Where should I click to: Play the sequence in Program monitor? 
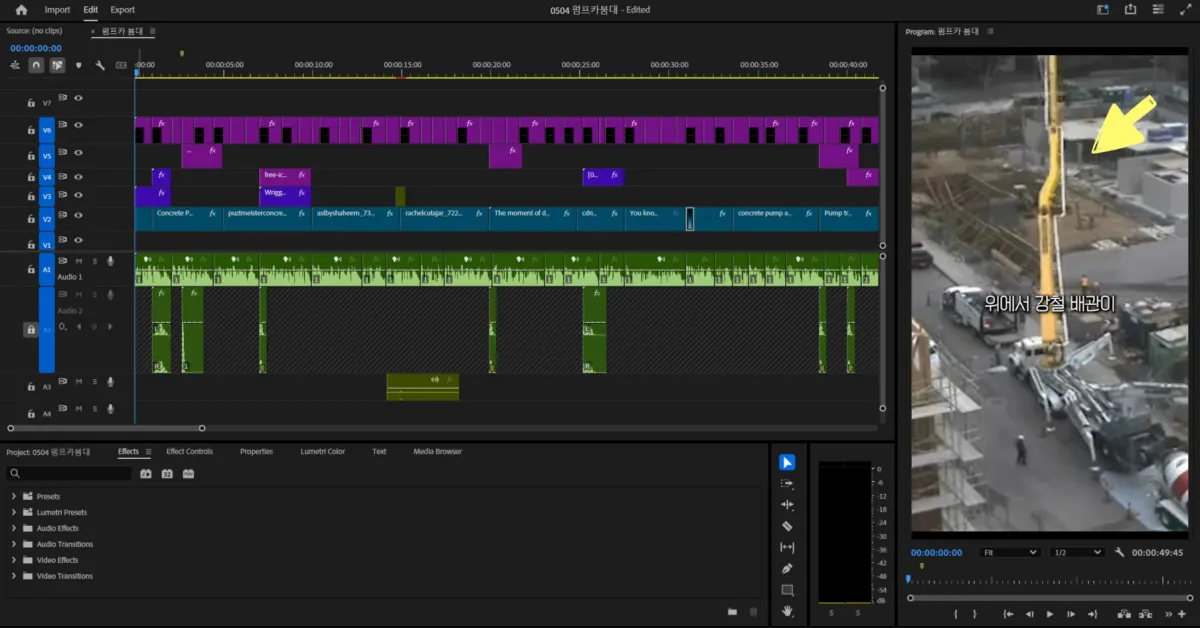pyautogui.click(x=1050, y=614)
